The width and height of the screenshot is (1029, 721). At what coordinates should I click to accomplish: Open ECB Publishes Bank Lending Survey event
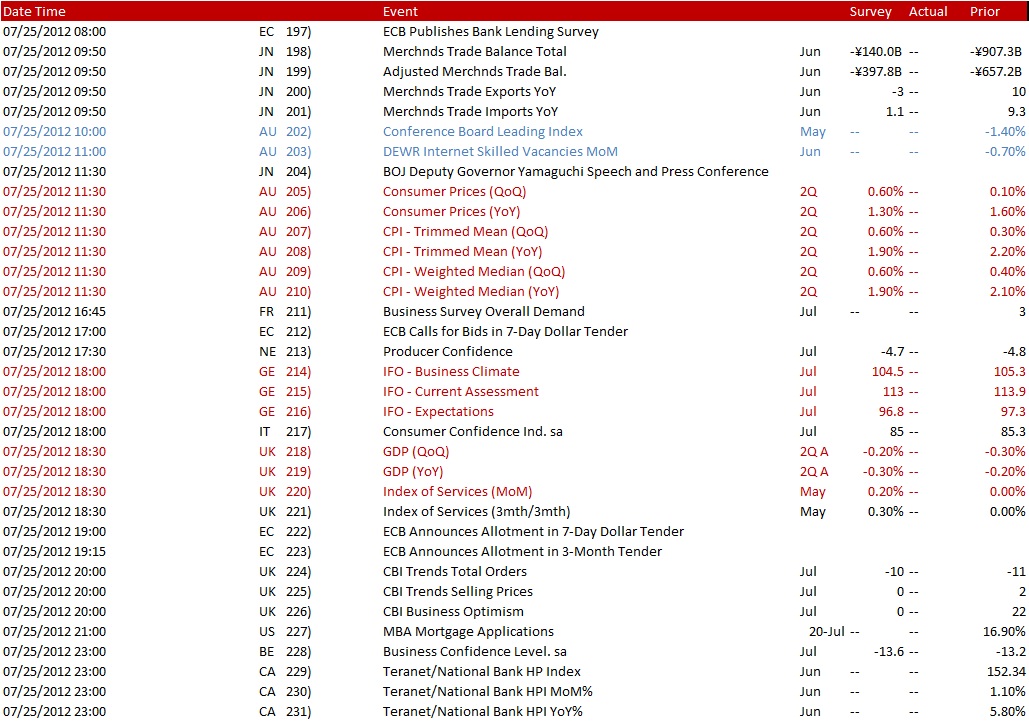[491, 31]
